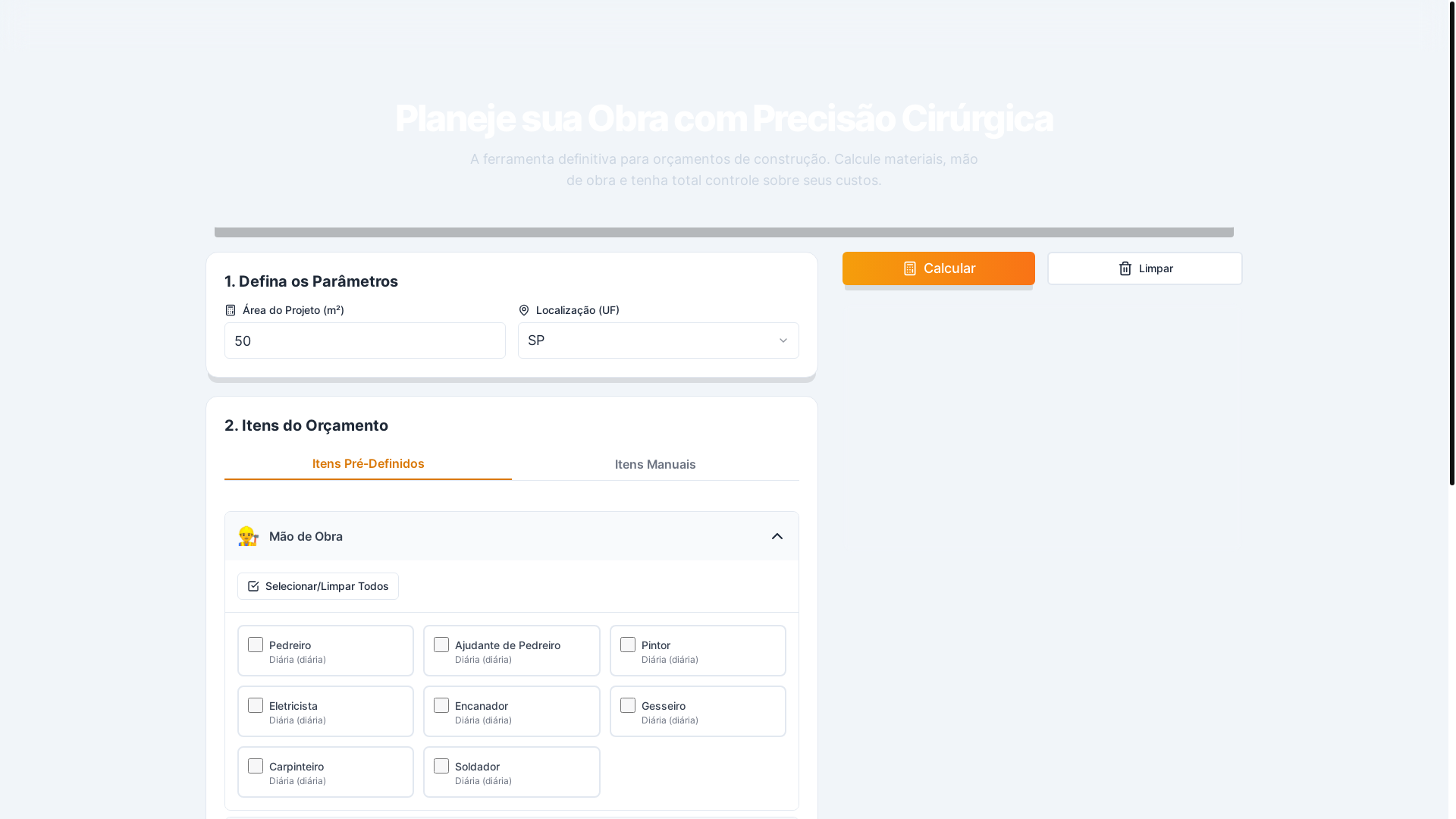
Task: Select the Encanador checkbox
Action: [441, 705]
